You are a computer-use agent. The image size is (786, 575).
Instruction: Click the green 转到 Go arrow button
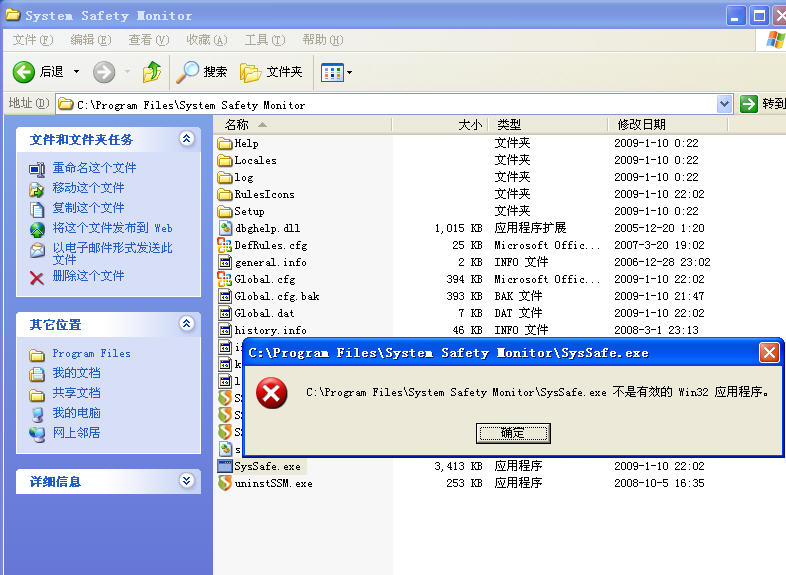coord(749,104)
